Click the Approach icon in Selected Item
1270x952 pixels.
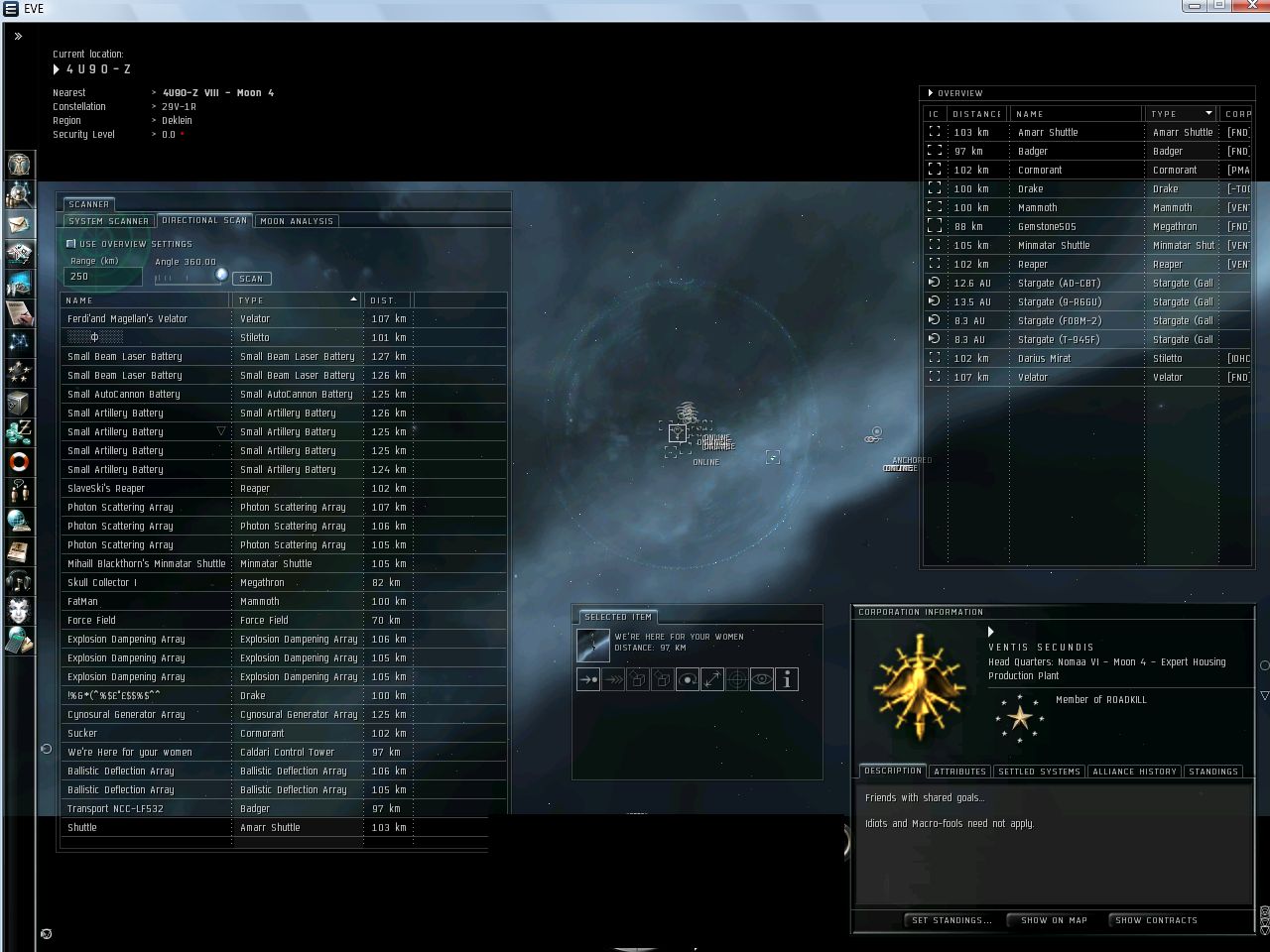pyautogui.click(x=588, y=679)
